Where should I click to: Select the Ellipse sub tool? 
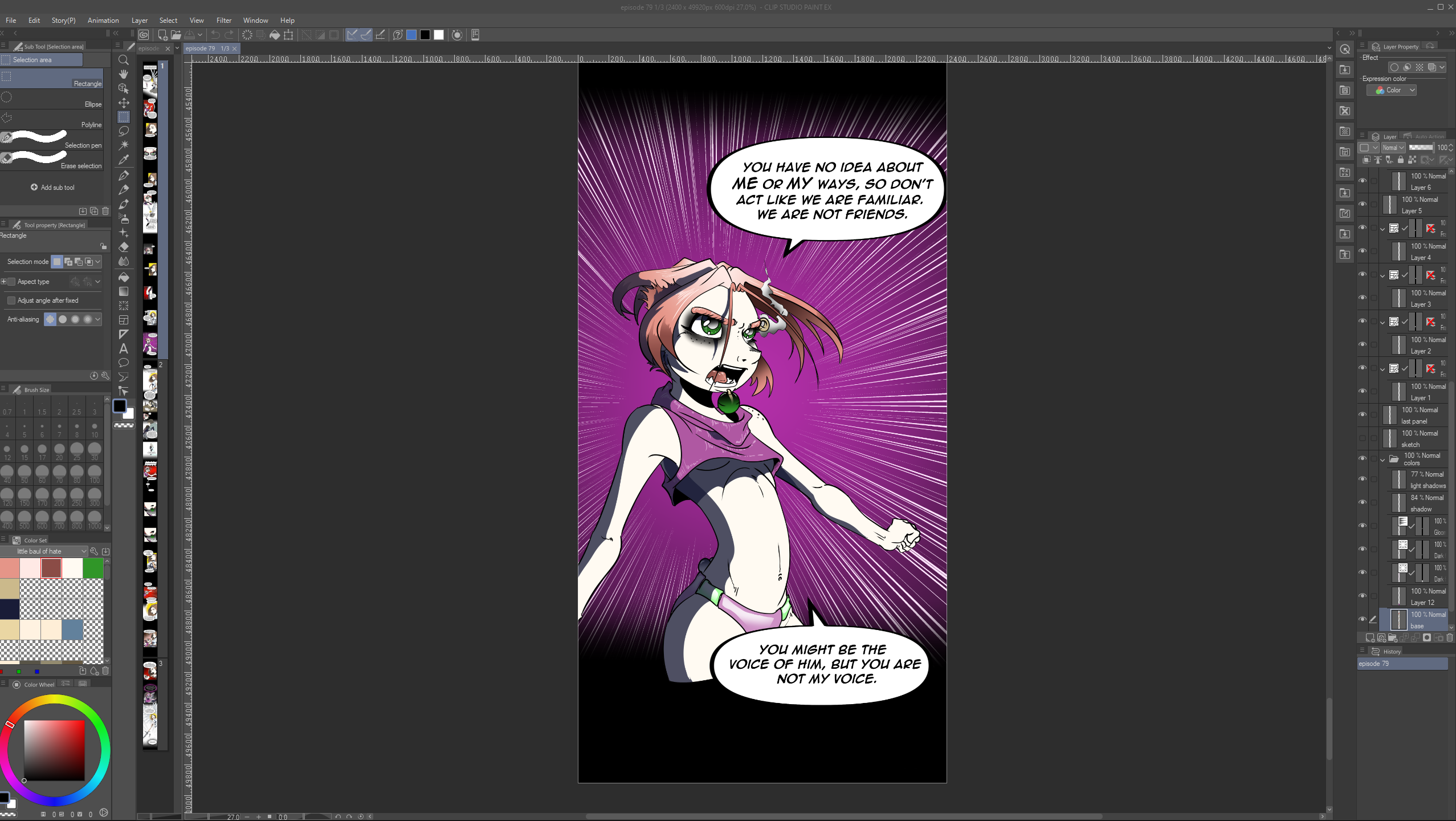click(x=51, y=100)
